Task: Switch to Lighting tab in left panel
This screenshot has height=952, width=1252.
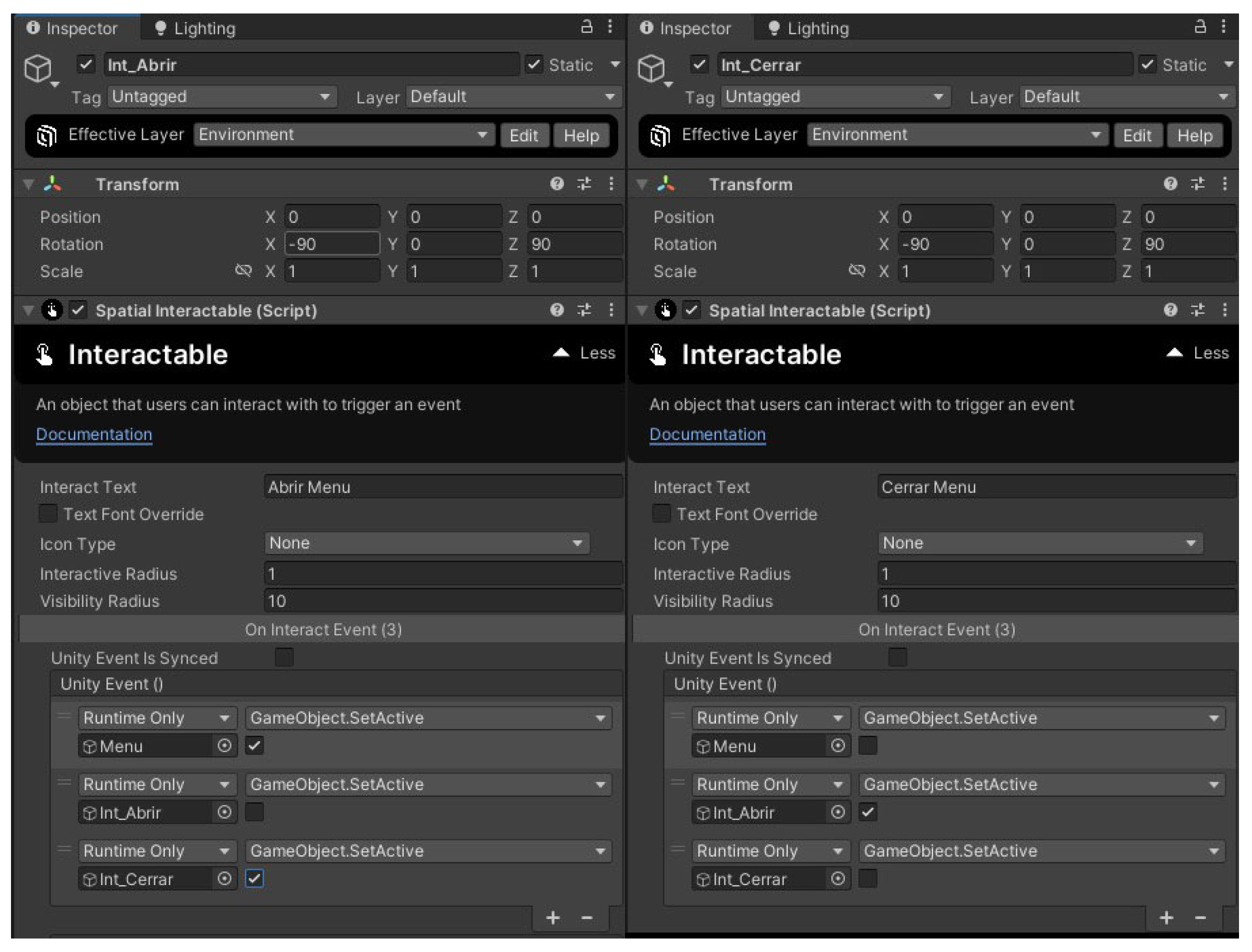Action: point(195,28)
